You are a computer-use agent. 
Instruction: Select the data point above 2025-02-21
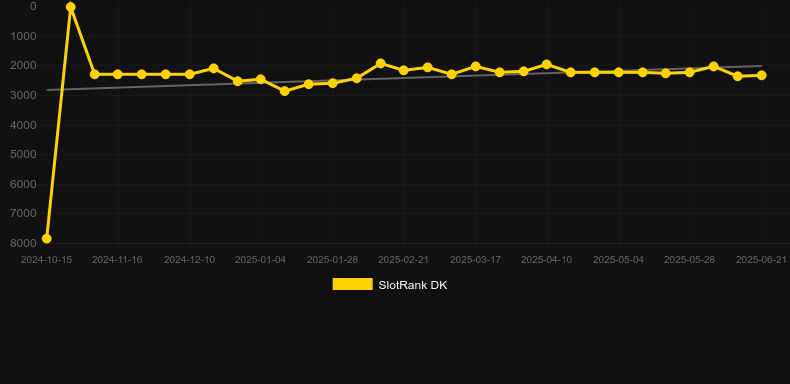404,70
